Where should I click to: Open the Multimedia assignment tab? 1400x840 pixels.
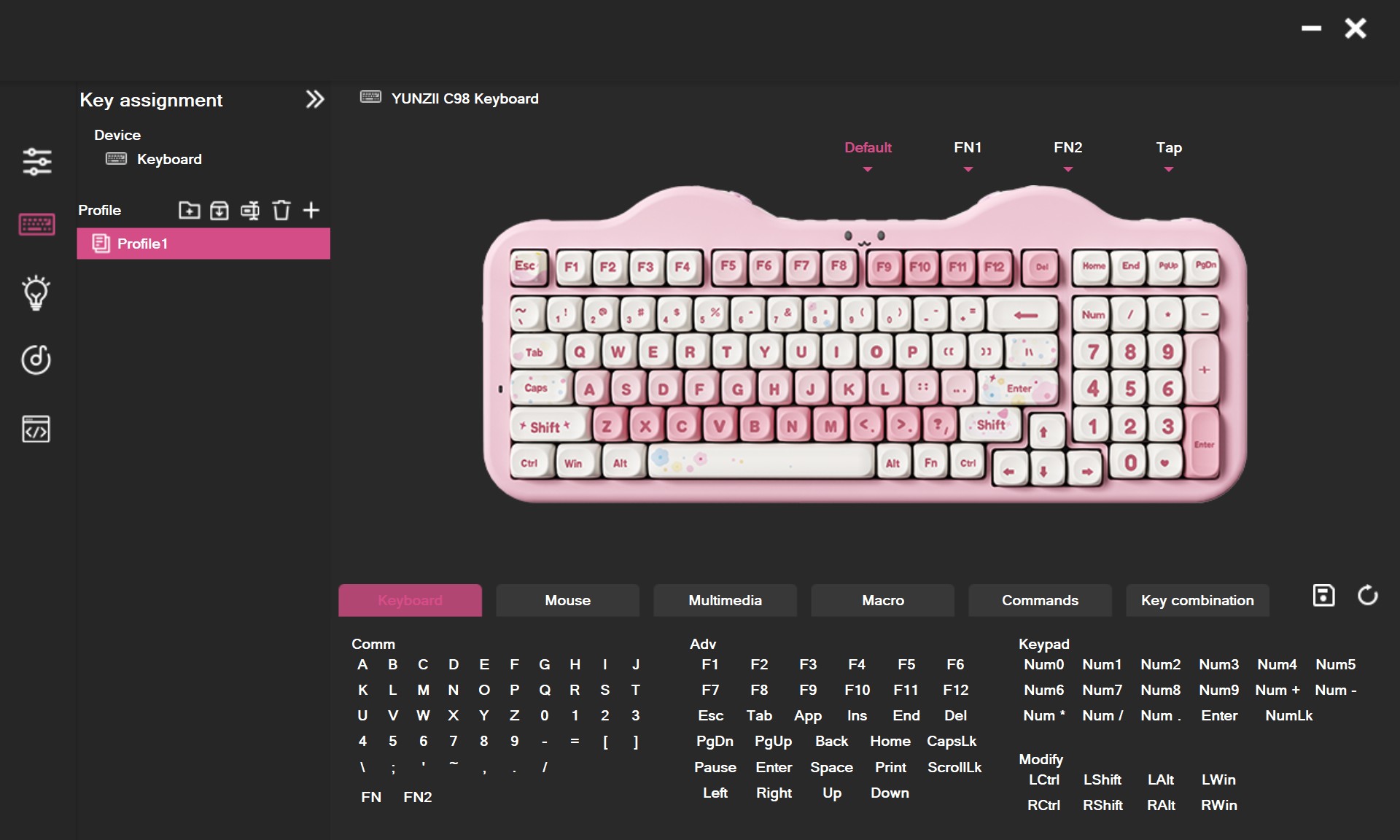click(x=726, y=600)
